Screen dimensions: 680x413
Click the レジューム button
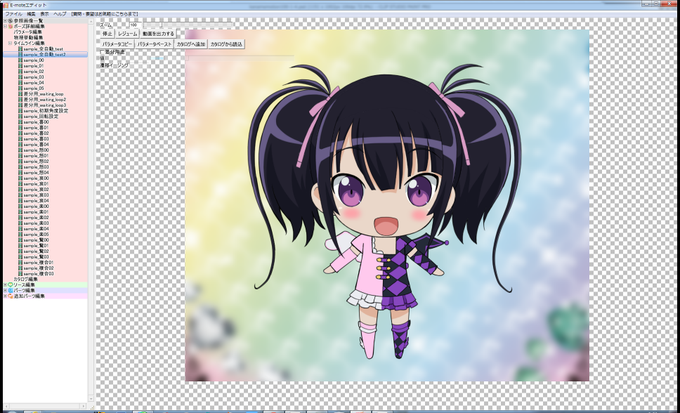pyautogui.click(x=128, y=33)
